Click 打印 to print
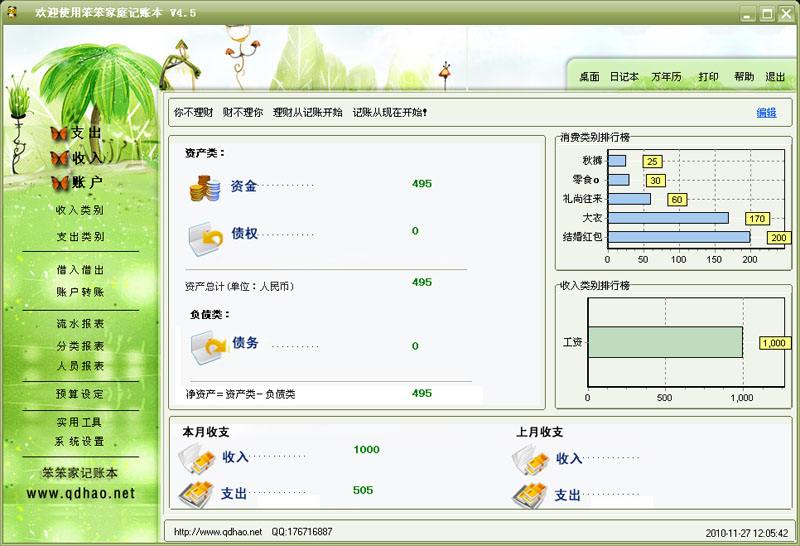The height and width of the screenshot is (546, 800). click(708, 77)
